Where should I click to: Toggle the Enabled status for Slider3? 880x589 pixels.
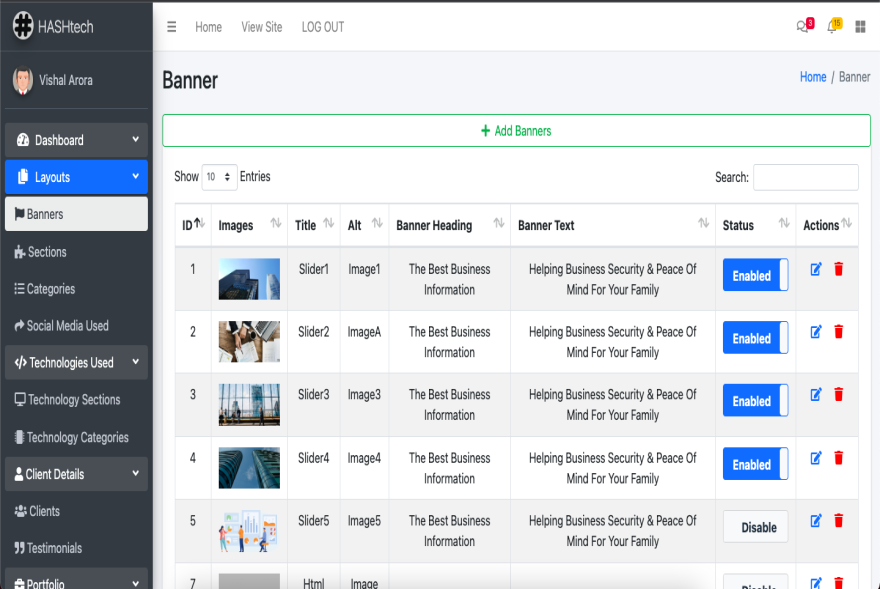point(755,401)
